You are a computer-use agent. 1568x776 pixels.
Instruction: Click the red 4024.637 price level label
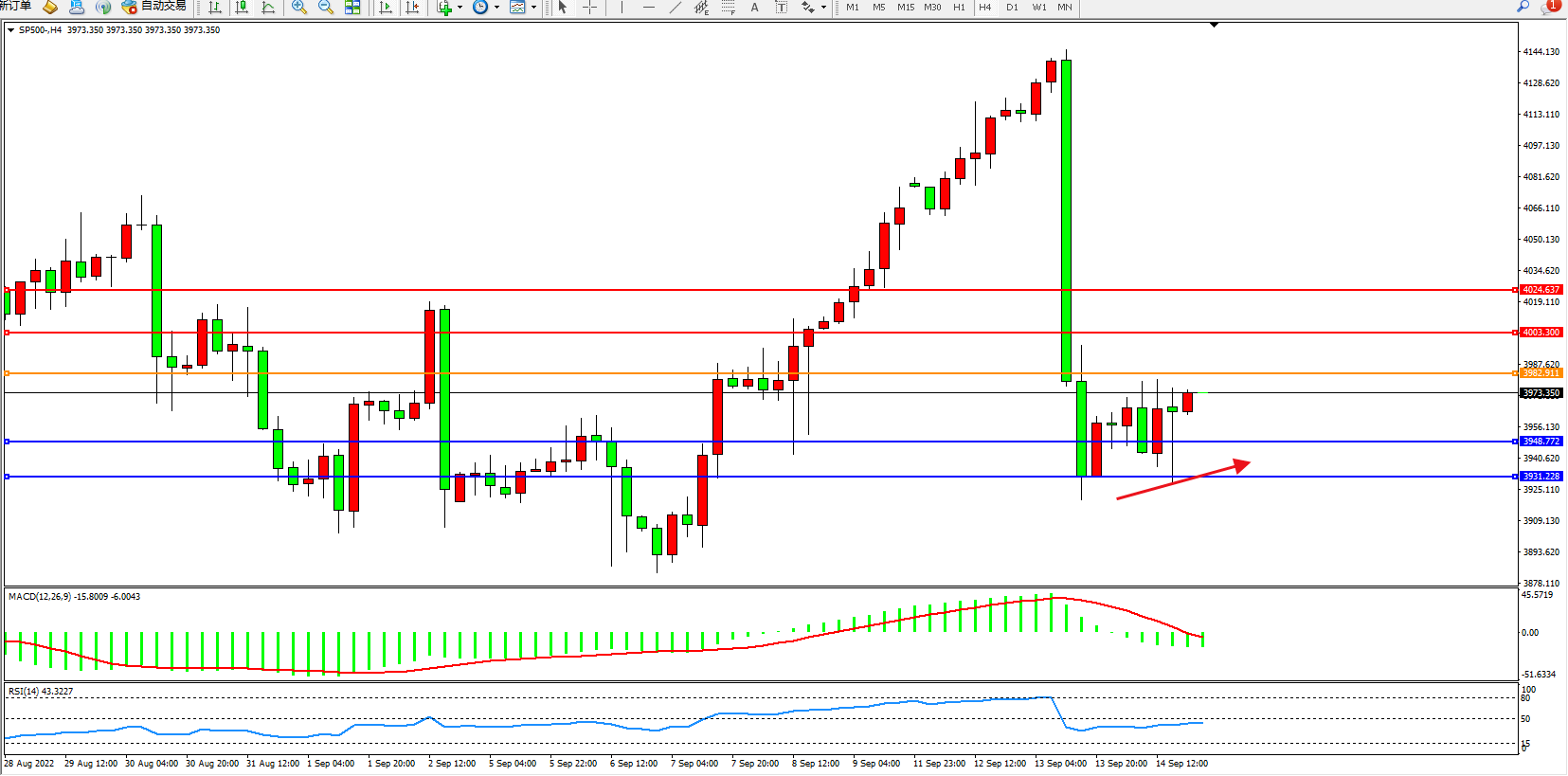1541,290
